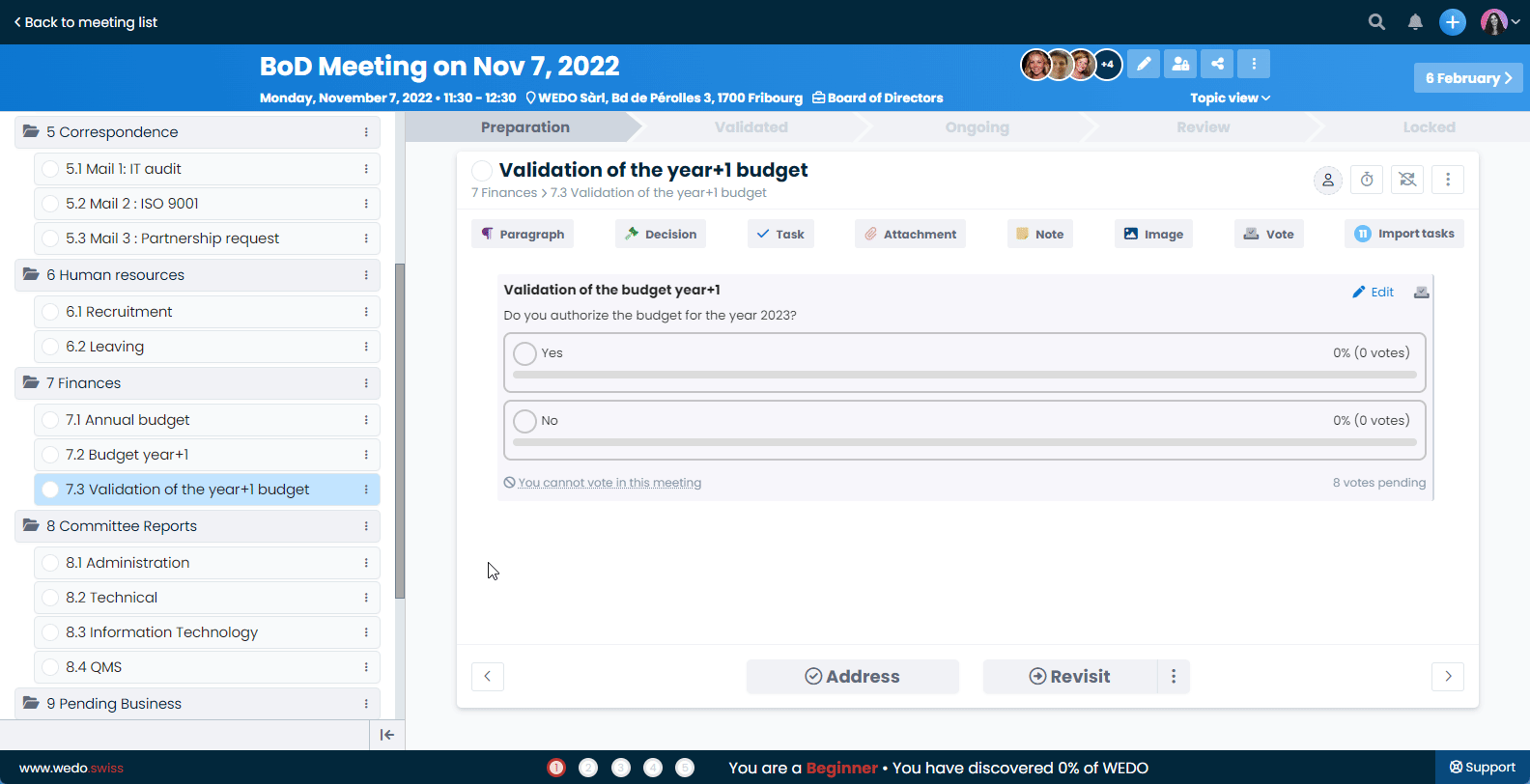Click the sidebar scrollbar
1530x784 pixels.
[x=400, y=431]
